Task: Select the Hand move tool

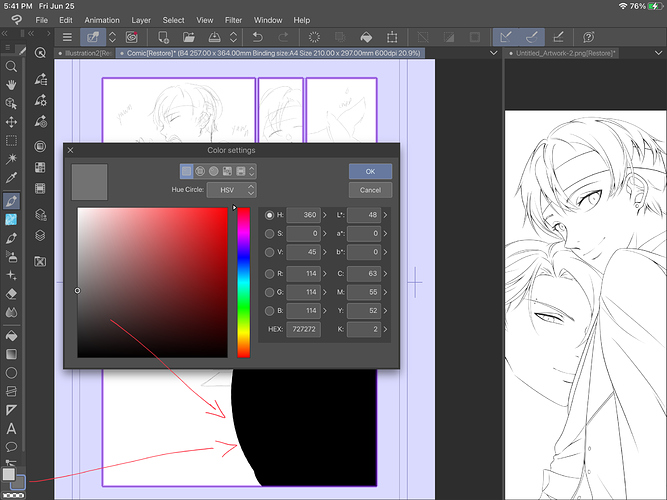Action: [x=11, y=85]
